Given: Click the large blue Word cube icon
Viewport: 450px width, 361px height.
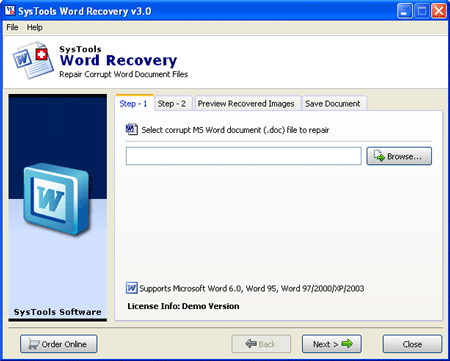Looking at the screenshot, I should point(57,199).
